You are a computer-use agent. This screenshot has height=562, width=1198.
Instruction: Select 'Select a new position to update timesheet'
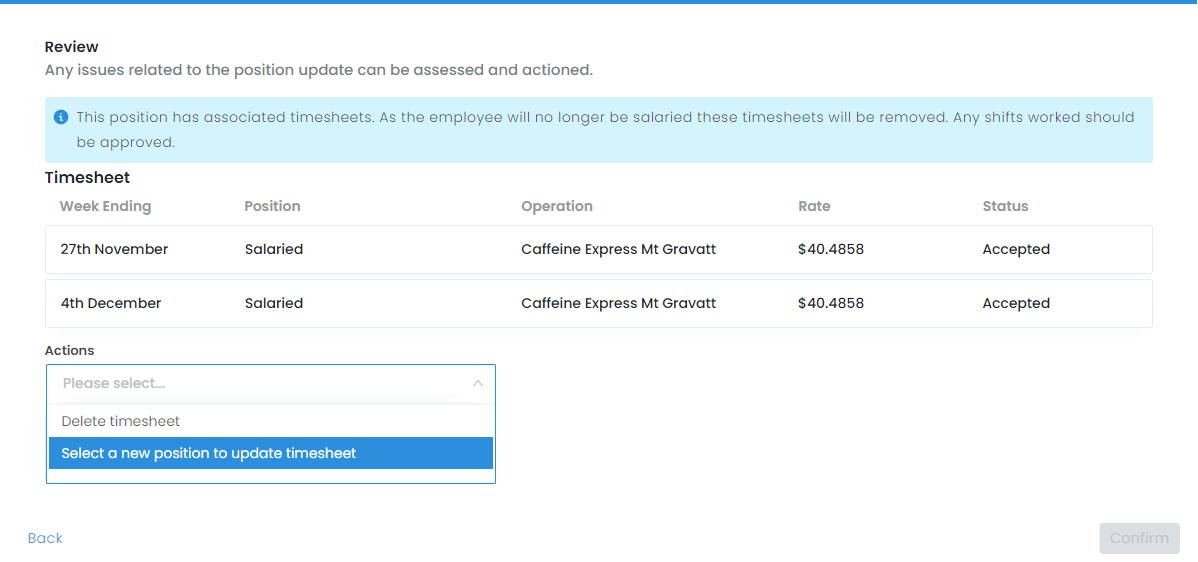point(209,453)
